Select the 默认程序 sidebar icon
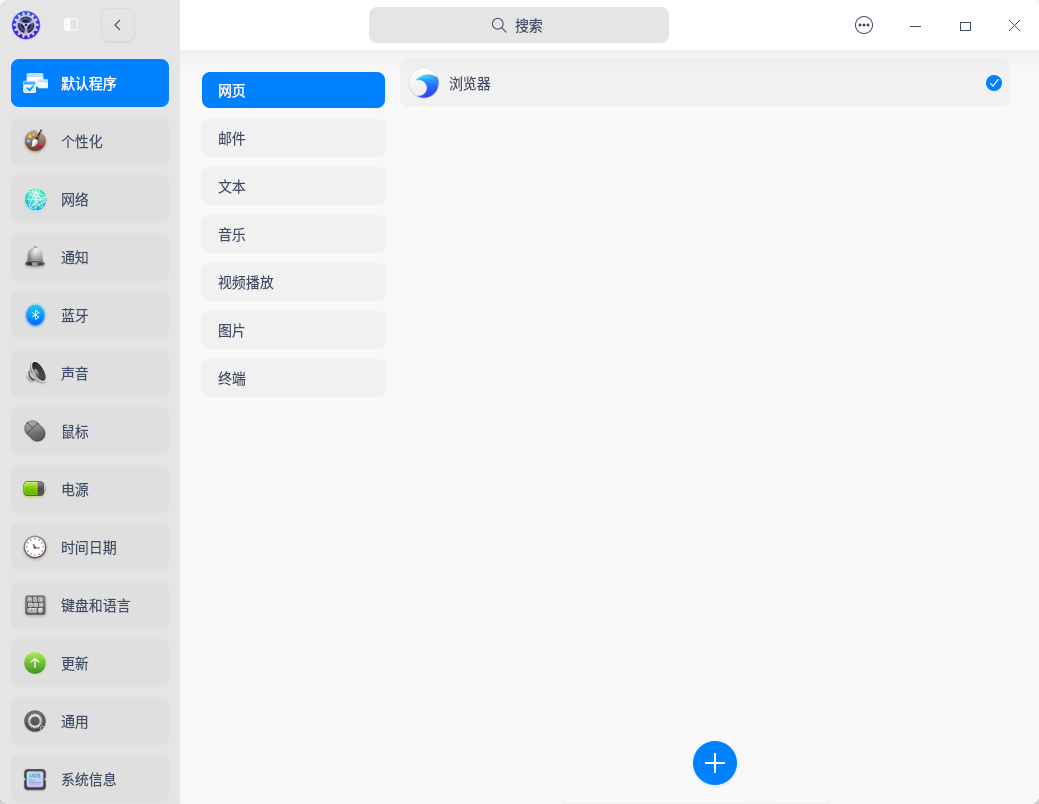 35,84
